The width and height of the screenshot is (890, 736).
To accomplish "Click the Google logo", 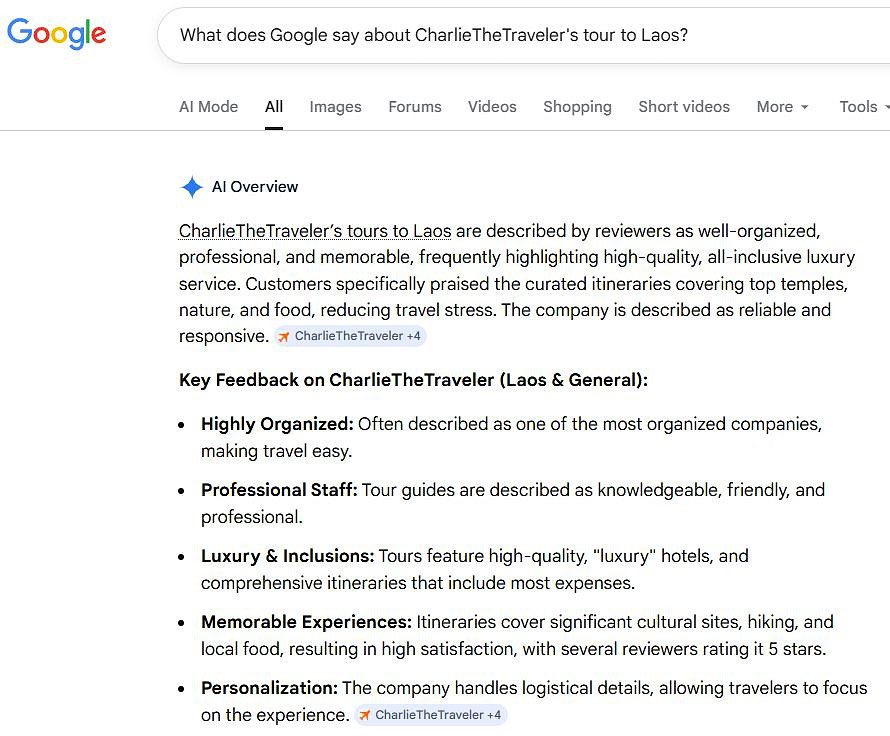I will (56, 33).
